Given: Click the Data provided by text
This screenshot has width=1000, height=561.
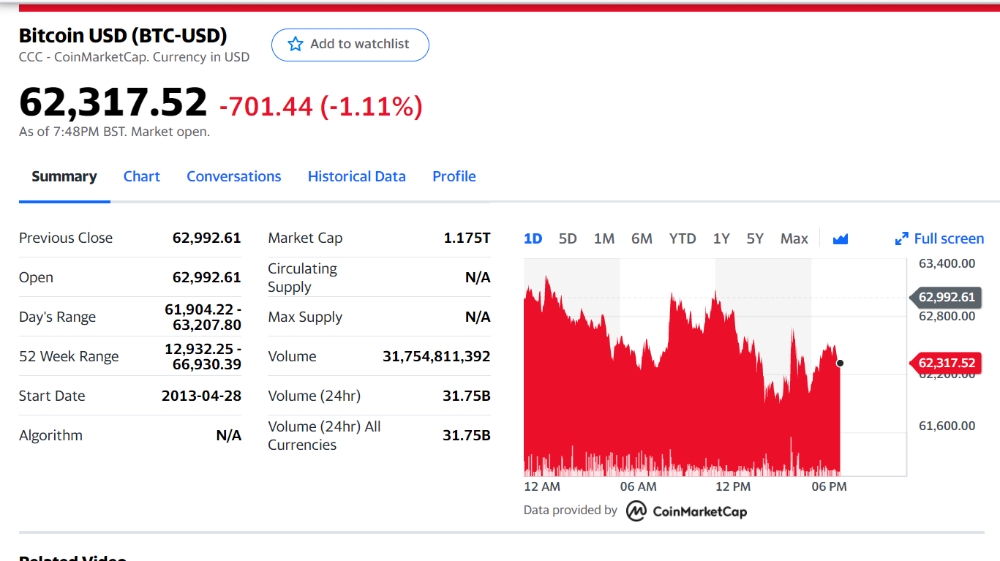Looking at the screenshot, I should 570,510.
